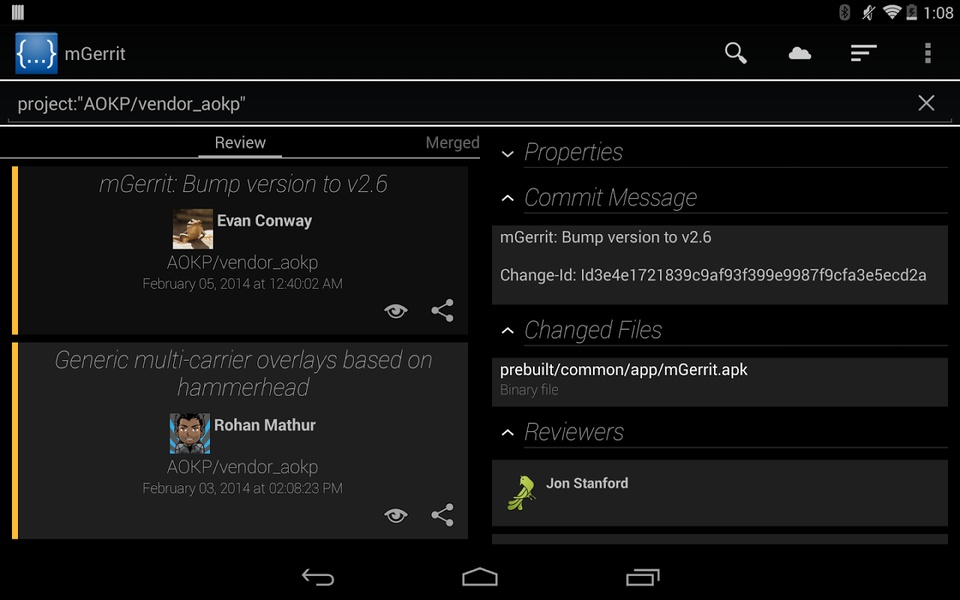Screen dimensions: 960x600
Task: Watch the mGerrit Bump version change
Action: pyautogui.click(x=396, y=311)
